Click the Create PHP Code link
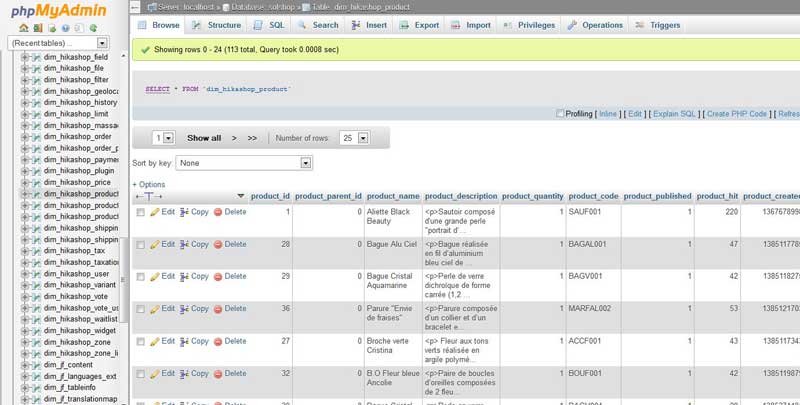 tap(736, 114)
